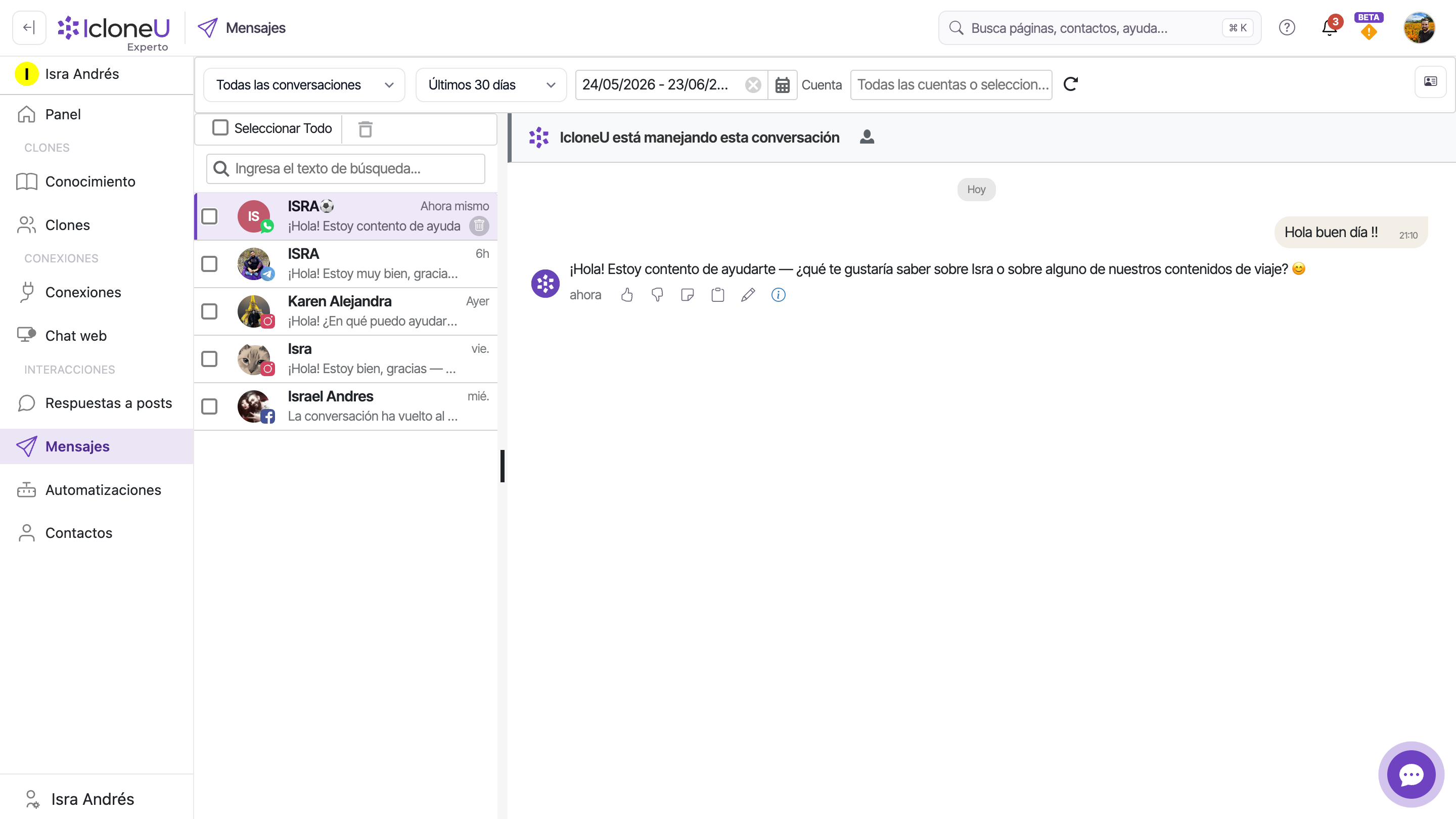
Task: Open the ISRA Telegram conversation from 6h
Action: coord(346,264)
